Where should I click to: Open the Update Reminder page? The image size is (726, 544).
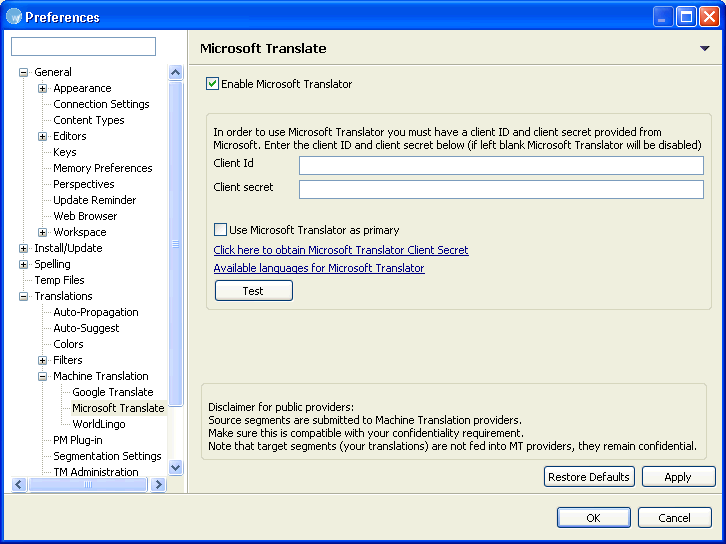click(x=94, y=200)
